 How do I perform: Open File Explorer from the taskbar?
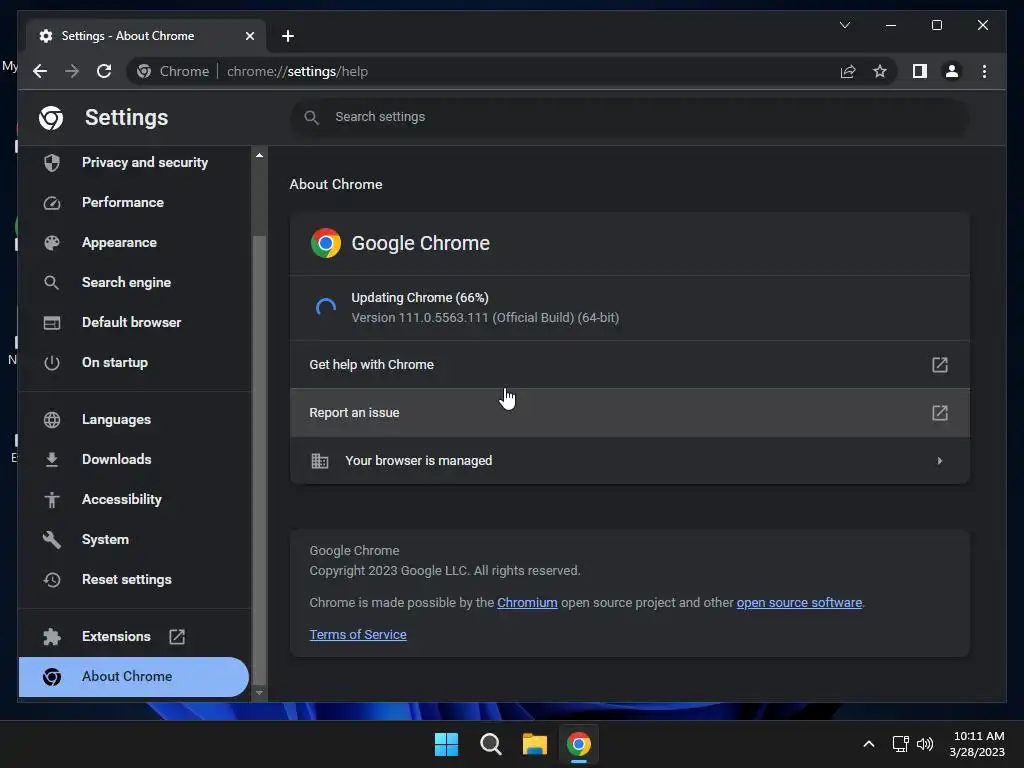tap(534, 744)
